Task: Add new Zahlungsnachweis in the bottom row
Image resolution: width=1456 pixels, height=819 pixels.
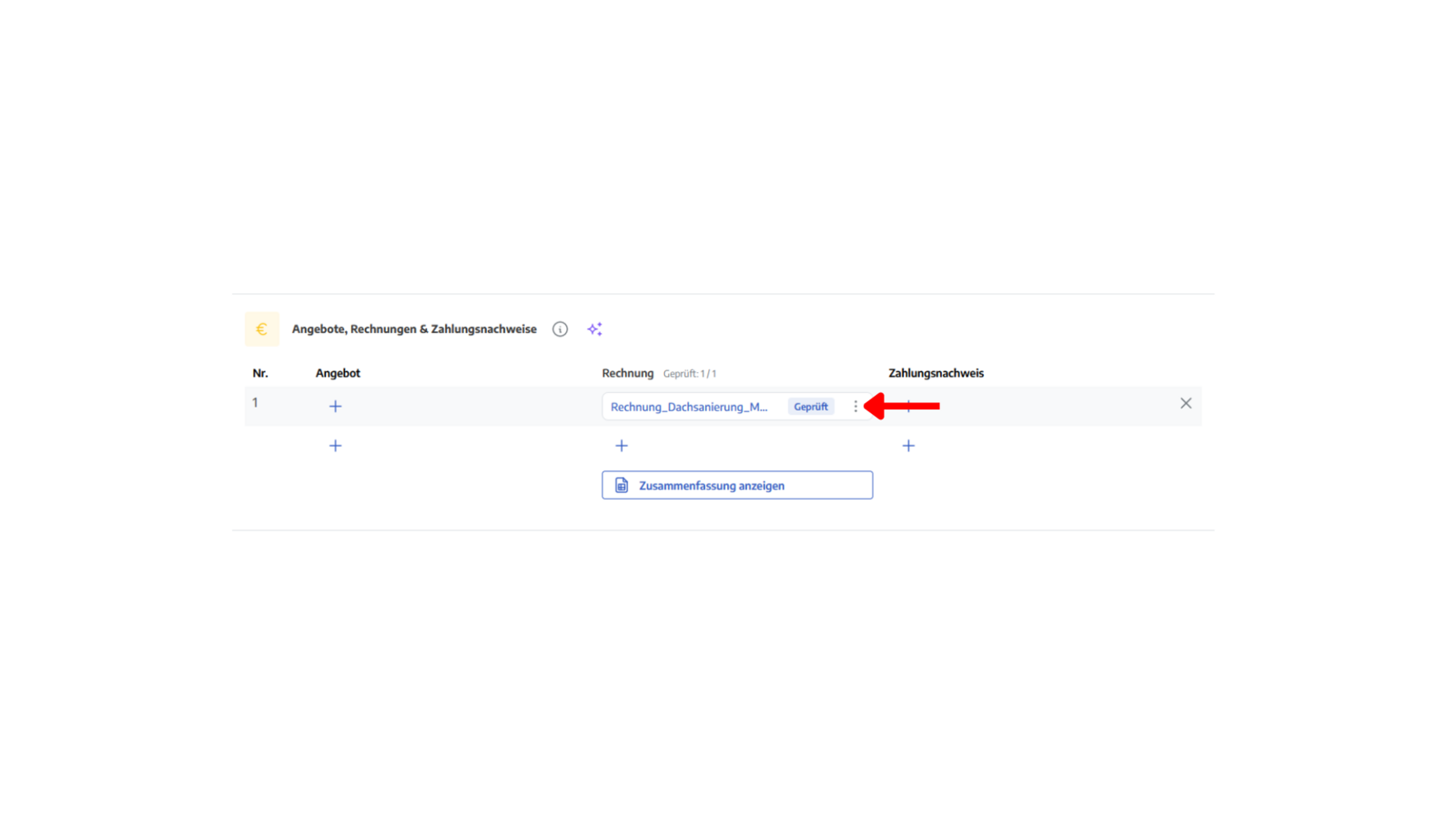Action: [x=908, y=446]
